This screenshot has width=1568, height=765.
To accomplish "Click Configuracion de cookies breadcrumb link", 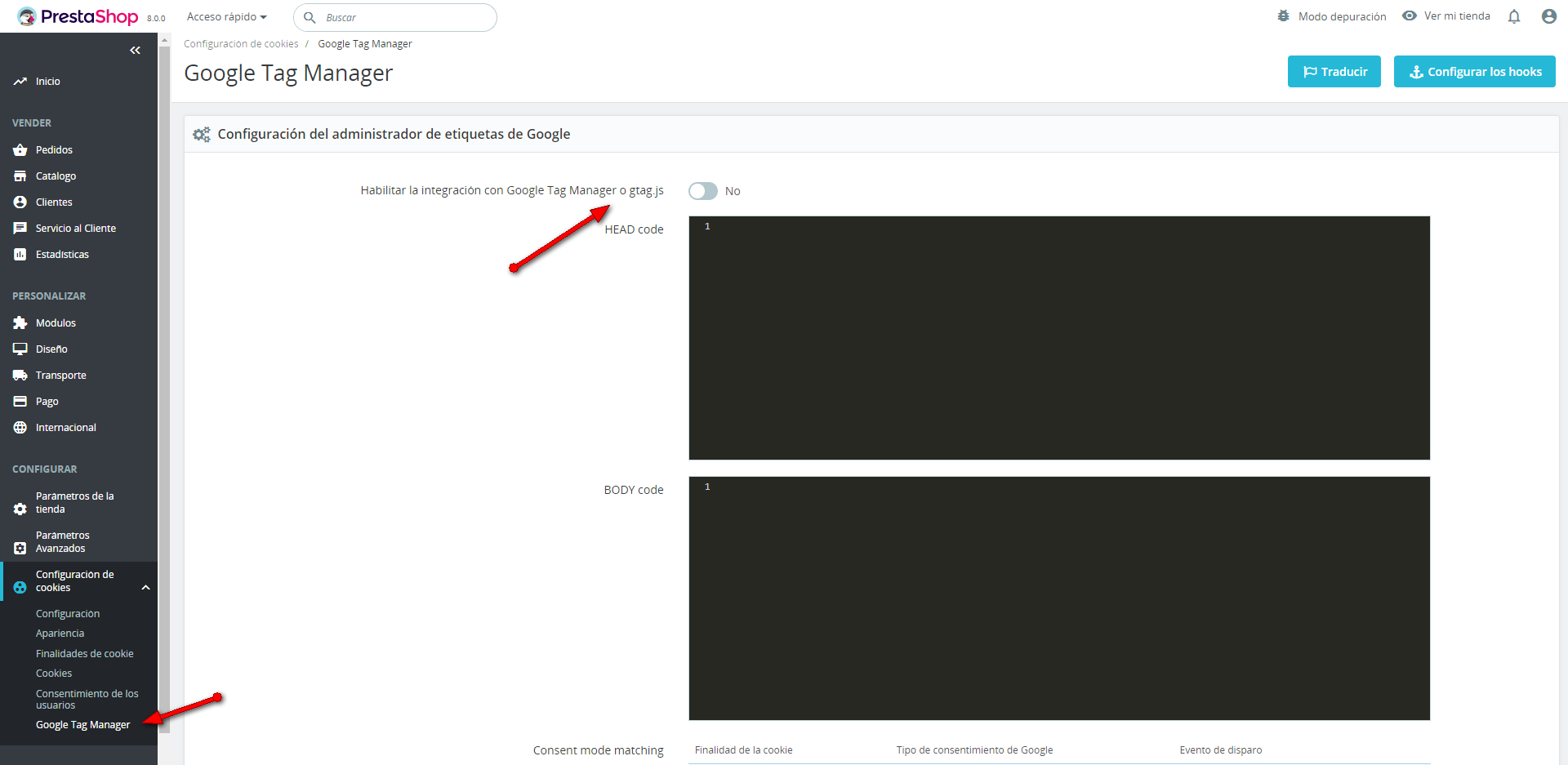I will pos(241,44).
